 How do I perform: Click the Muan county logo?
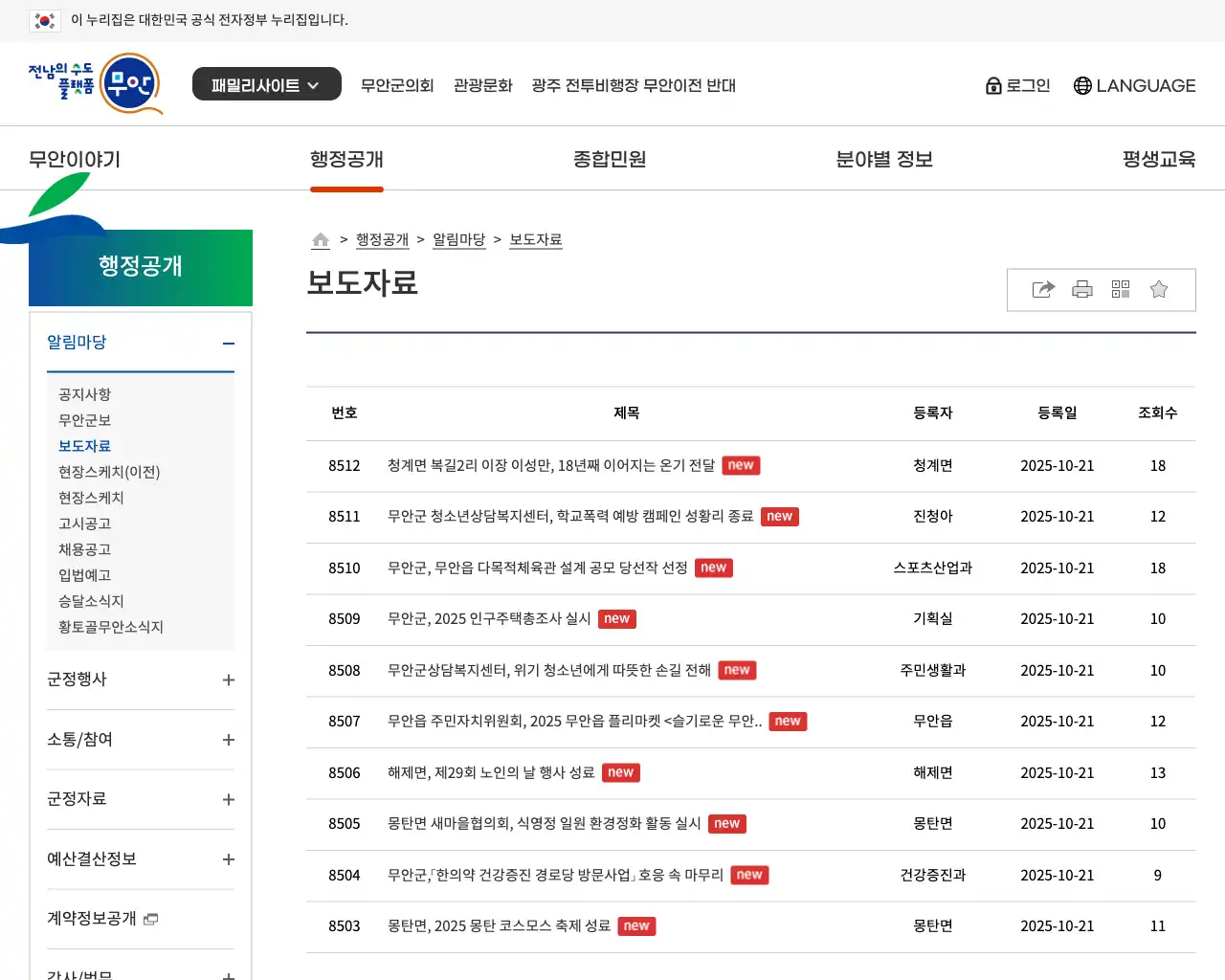95,84
